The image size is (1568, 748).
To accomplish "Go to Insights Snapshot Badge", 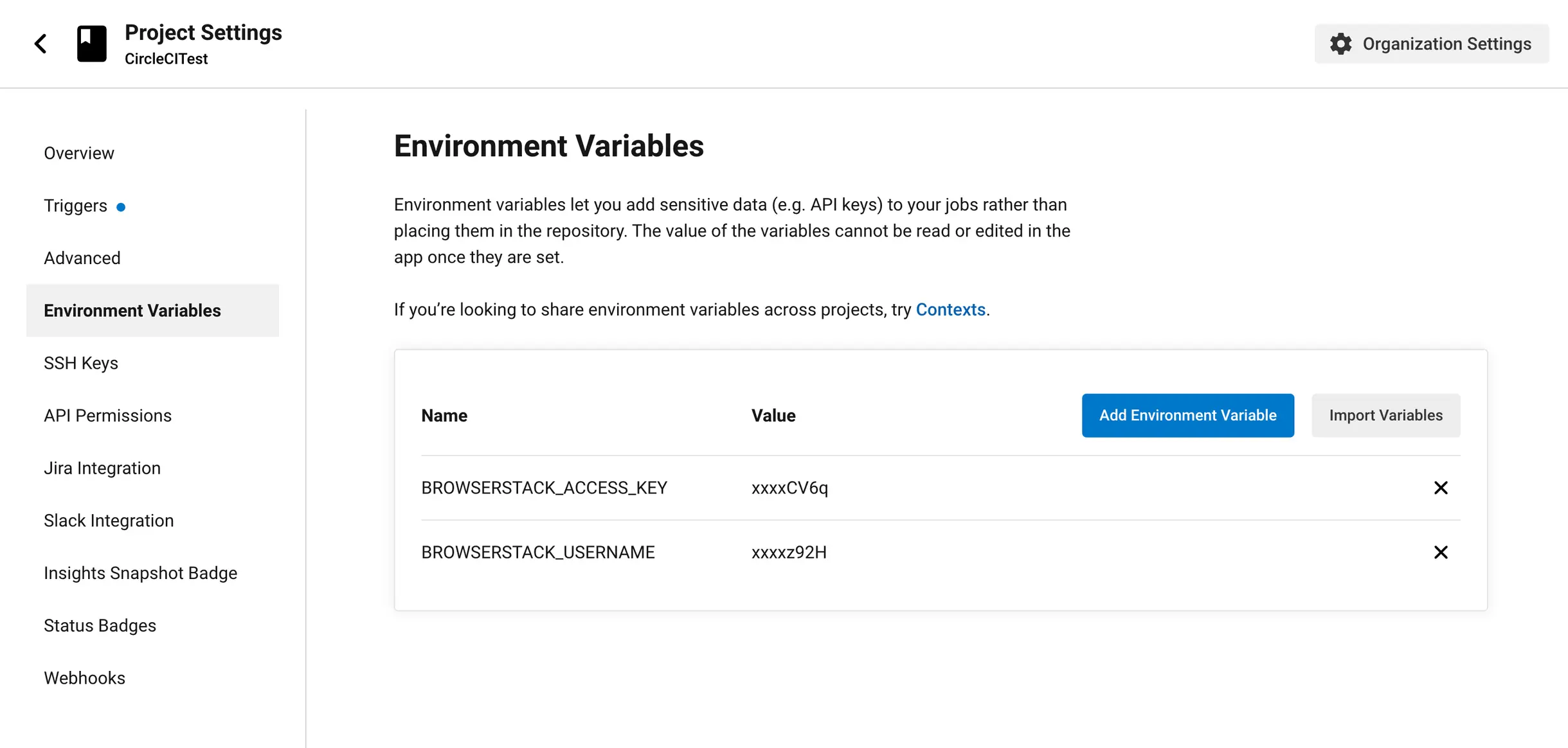I will tap(140, 573).
